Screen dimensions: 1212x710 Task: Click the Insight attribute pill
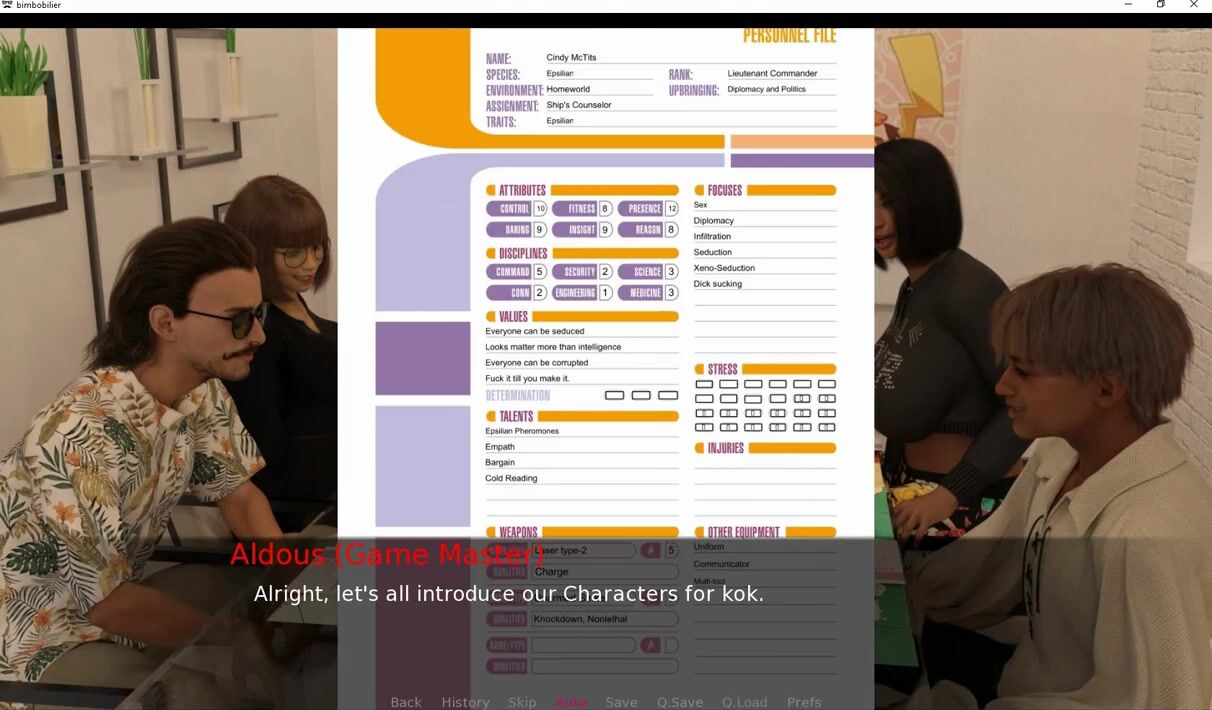pyautogui.click(x=575, y=230)
